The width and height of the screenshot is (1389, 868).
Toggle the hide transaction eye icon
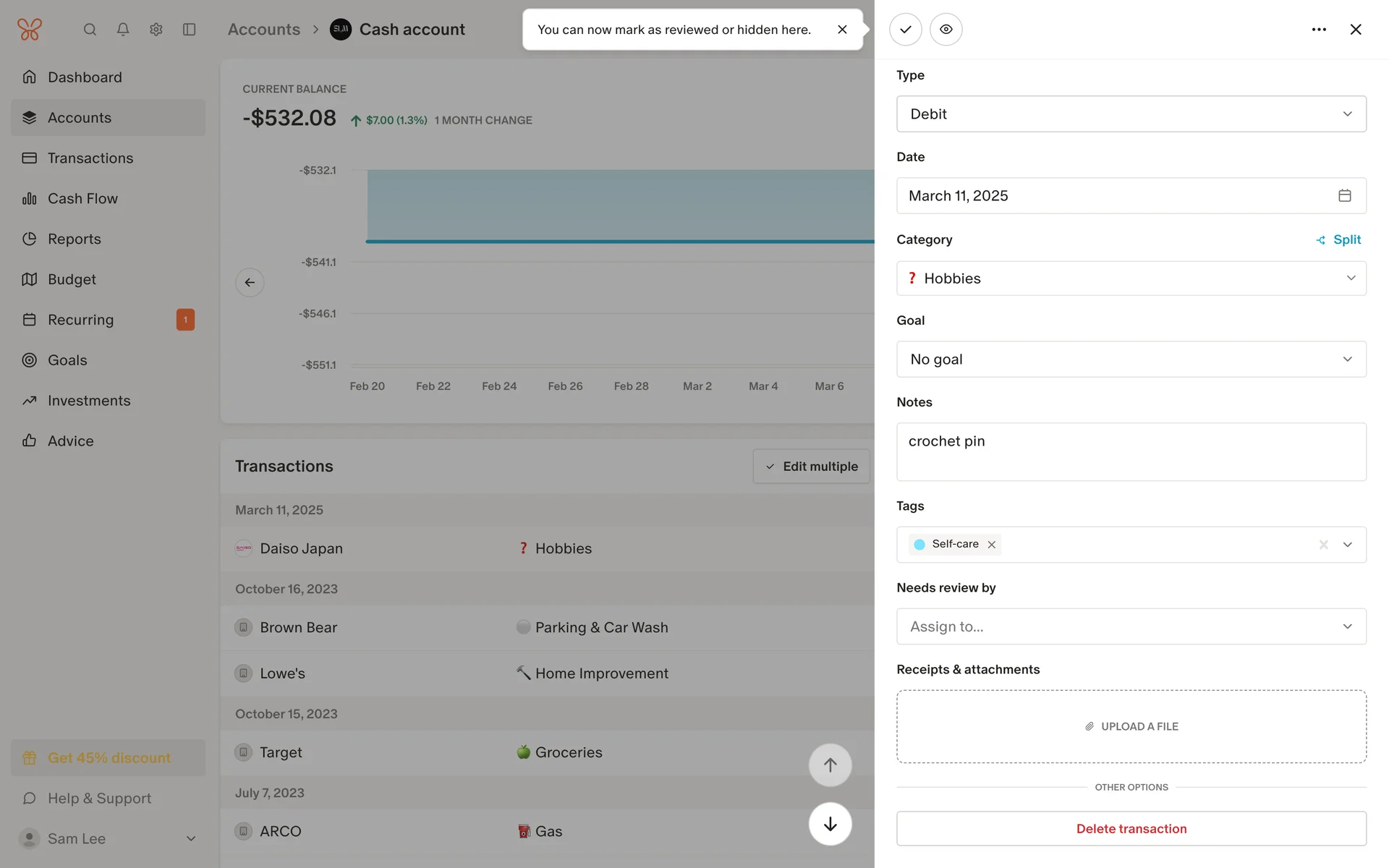[946, 30]
